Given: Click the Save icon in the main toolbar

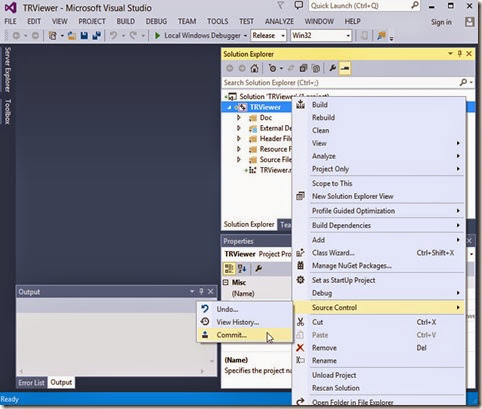Looking at the screenshot, I should click(x=84, y=35).
